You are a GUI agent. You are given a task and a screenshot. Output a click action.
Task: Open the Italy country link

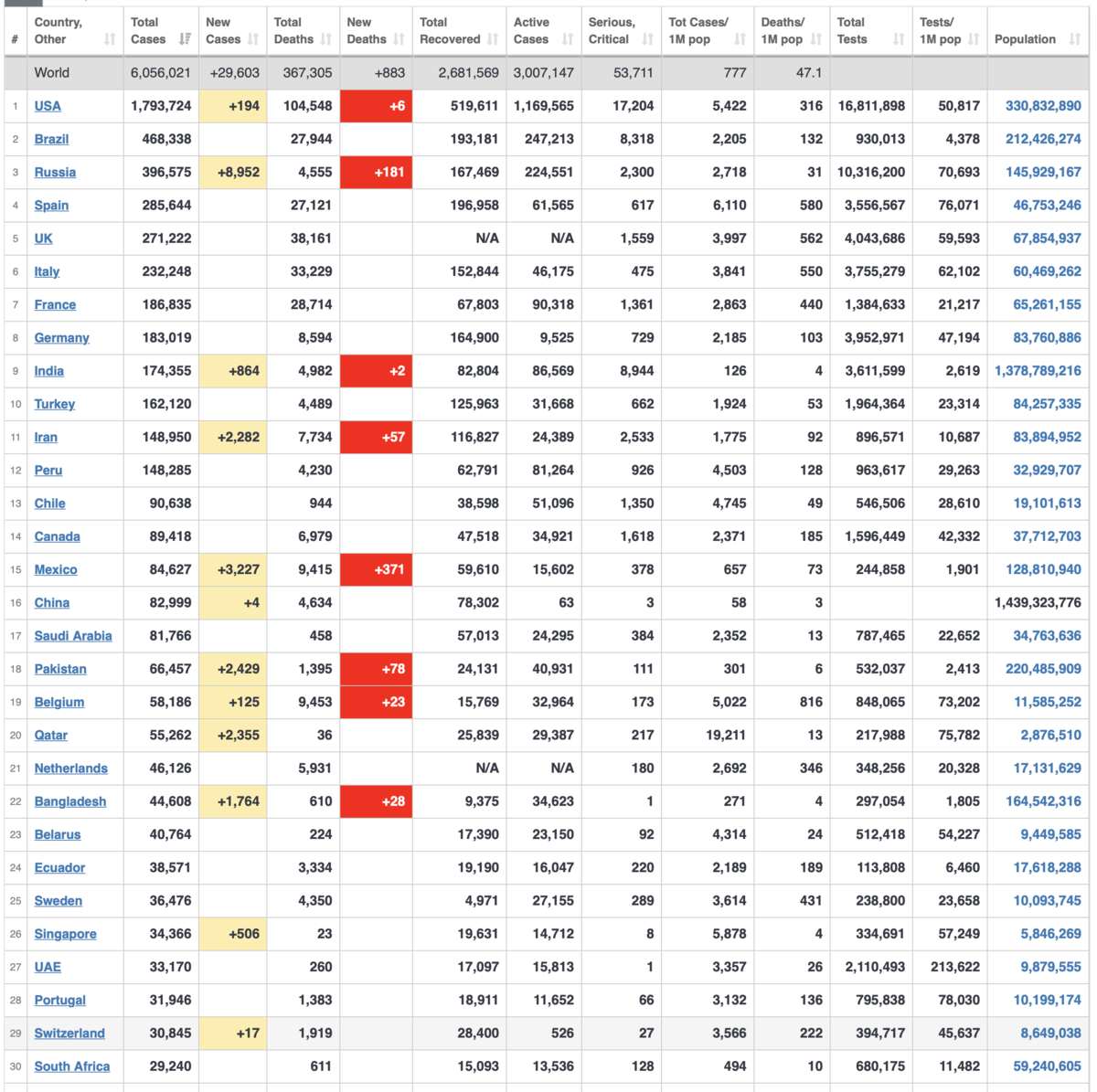point(47,271)
